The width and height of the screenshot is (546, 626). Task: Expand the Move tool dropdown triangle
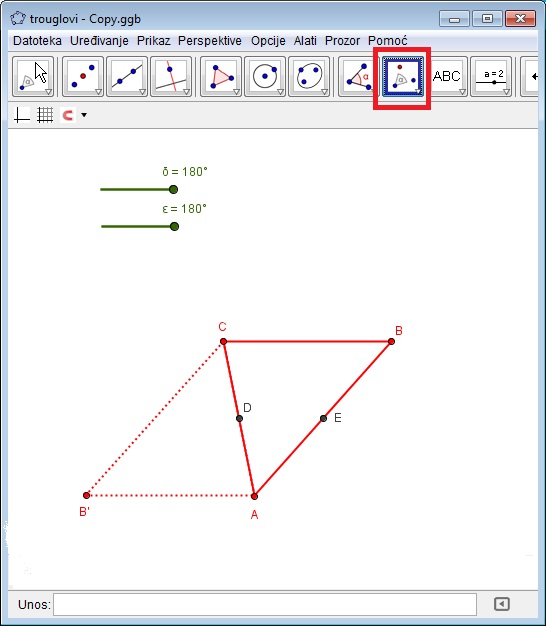(48, 92)
